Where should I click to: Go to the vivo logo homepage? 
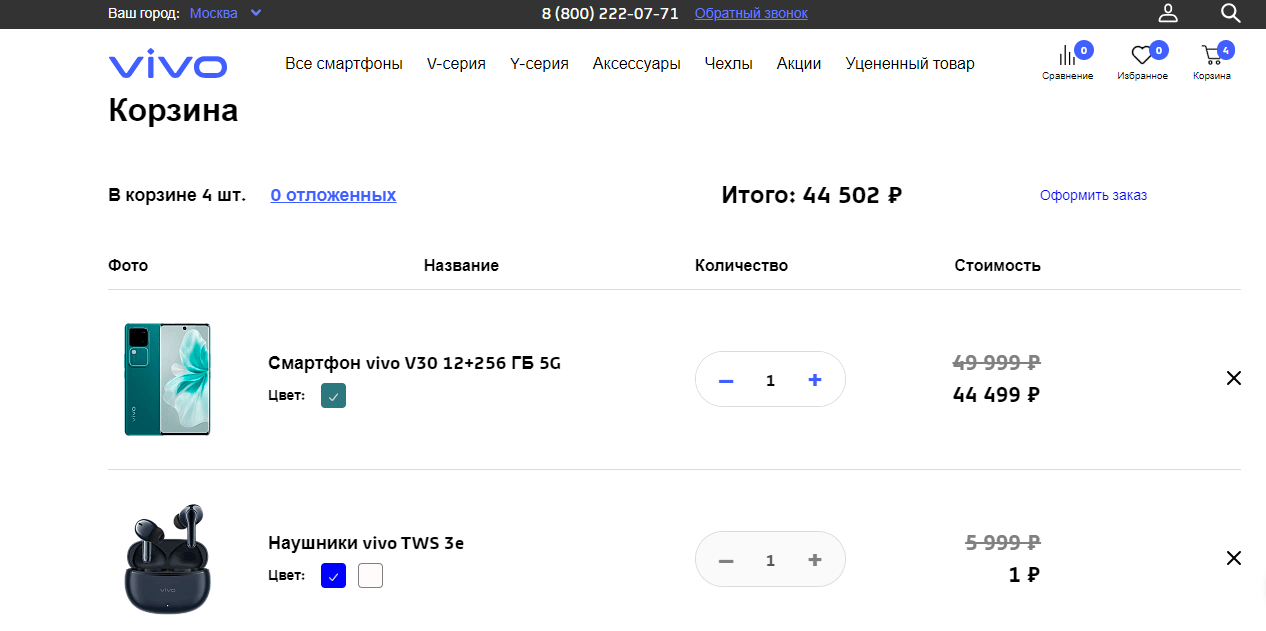[168, 66]
